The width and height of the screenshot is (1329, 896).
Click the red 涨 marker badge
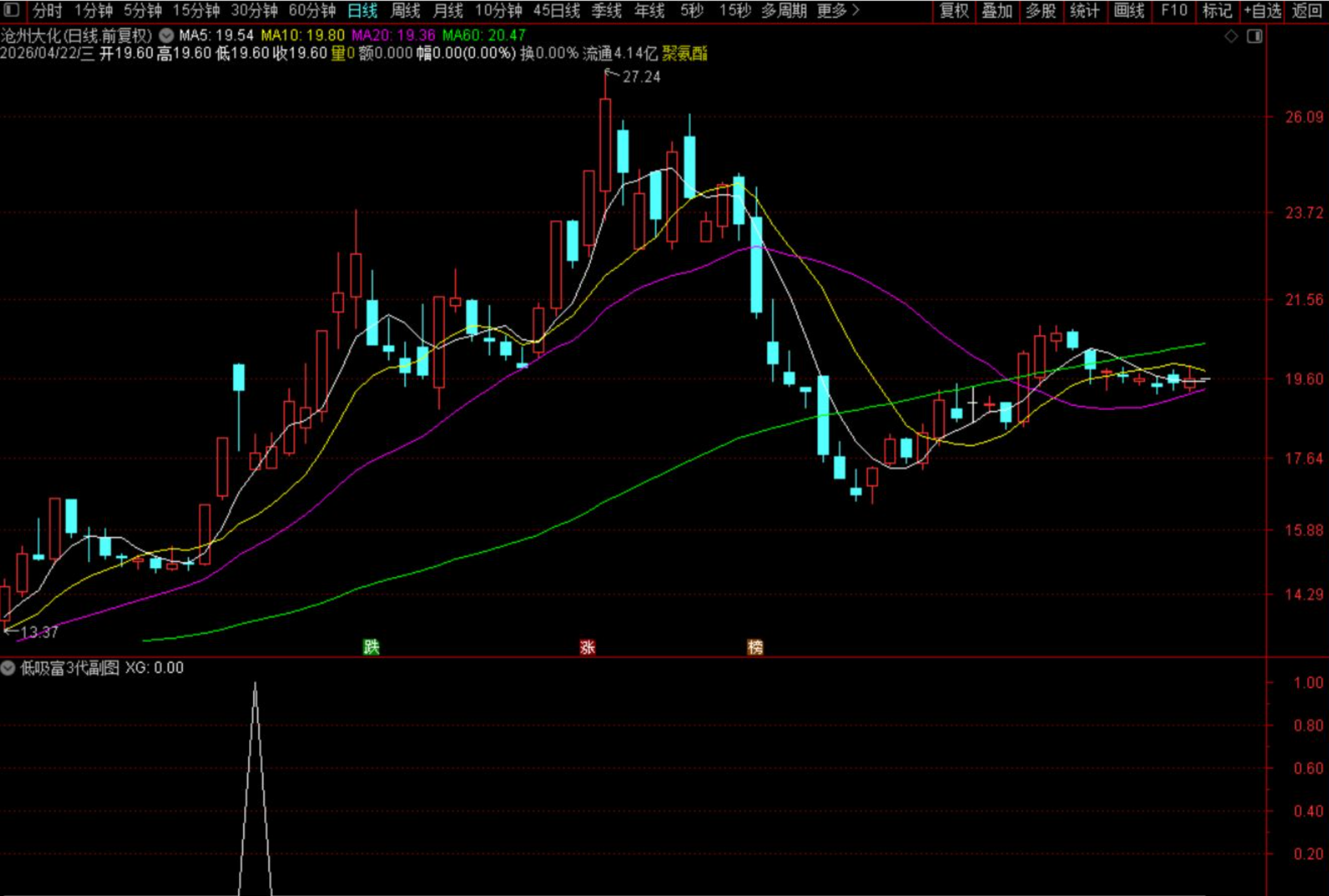click(587, 647)
